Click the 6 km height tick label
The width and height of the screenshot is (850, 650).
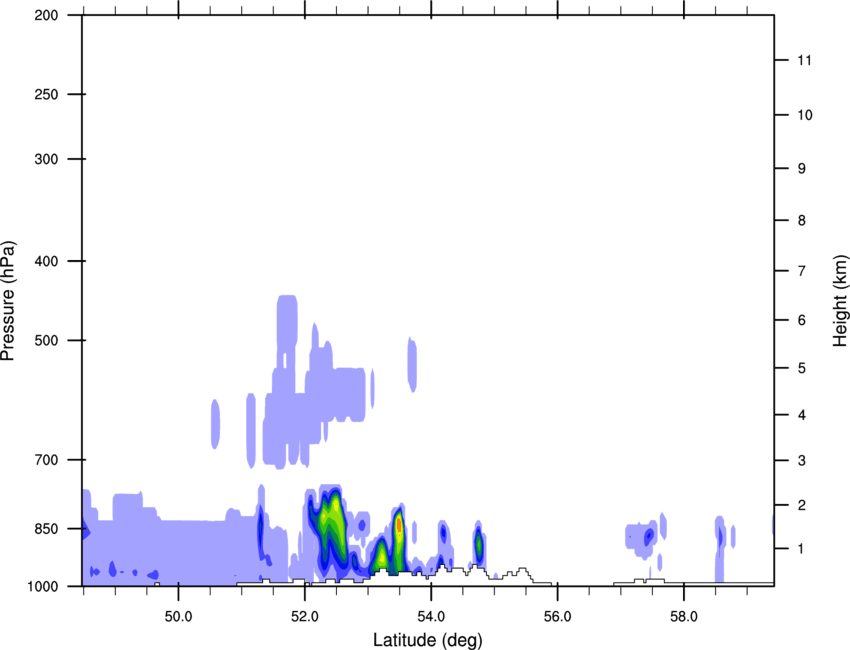point(802,320)
